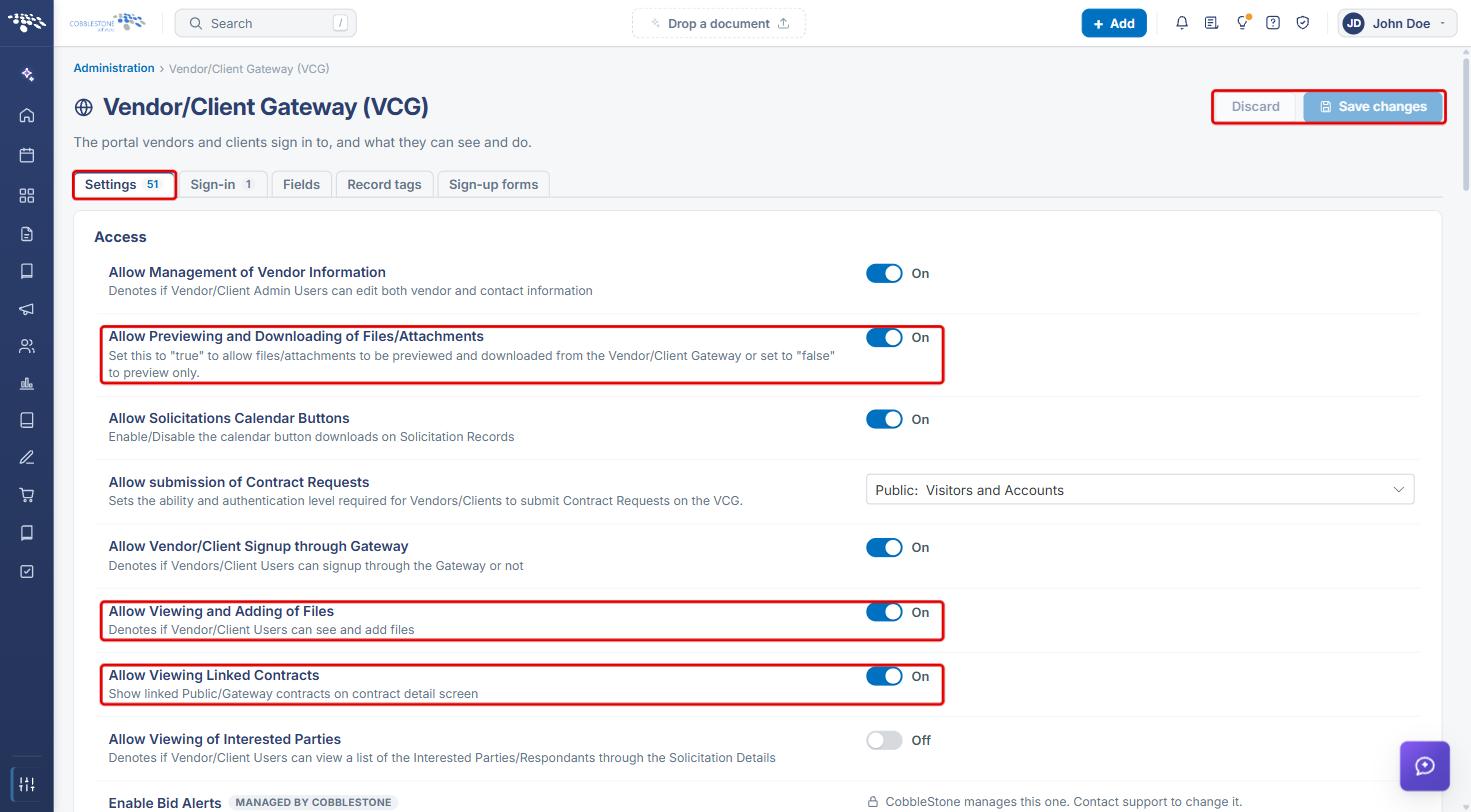Switch off Allow Viewing and Adding of Files
The image size is (1471, 812).
click(884, 612)
